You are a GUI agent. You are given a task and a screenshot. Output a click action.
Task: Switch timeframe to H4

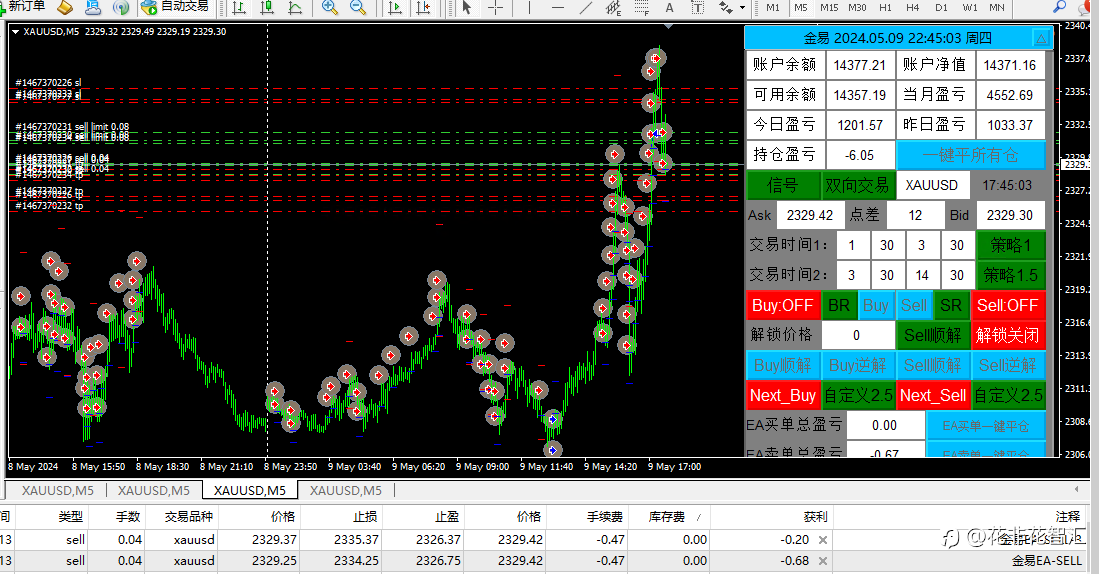coord(913,8)
